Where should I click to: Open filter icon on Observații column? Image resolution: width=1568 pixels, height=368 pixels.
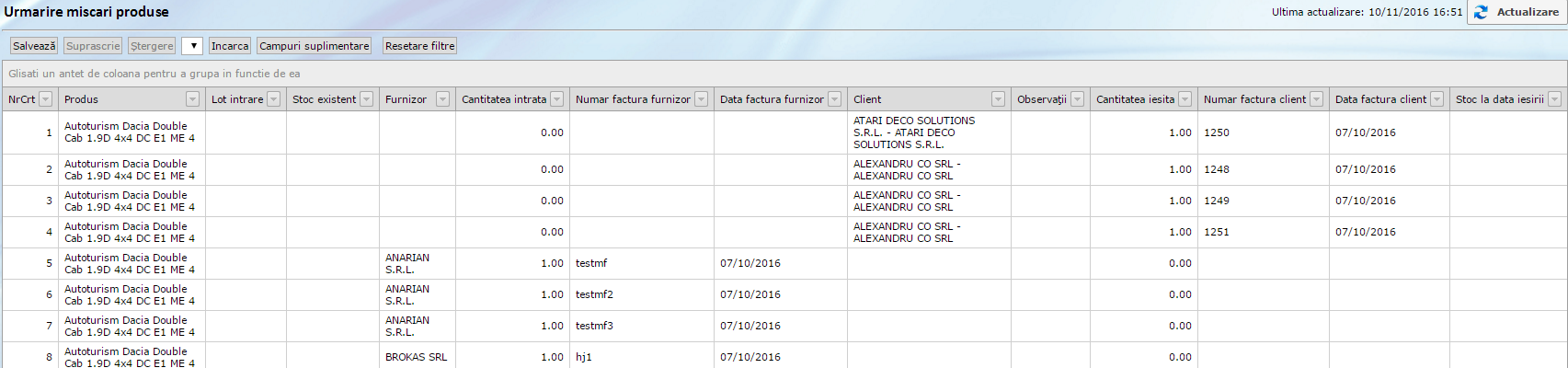click(x=1077, y=99)
